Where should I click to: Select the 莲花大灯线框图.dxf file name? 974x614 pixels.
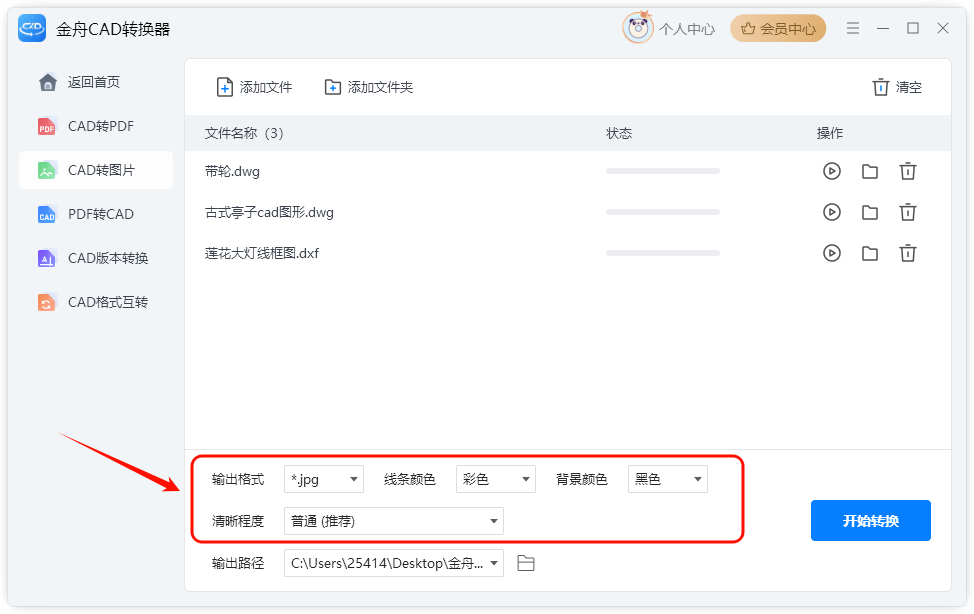pyautogui.click(x=262, y=254)
